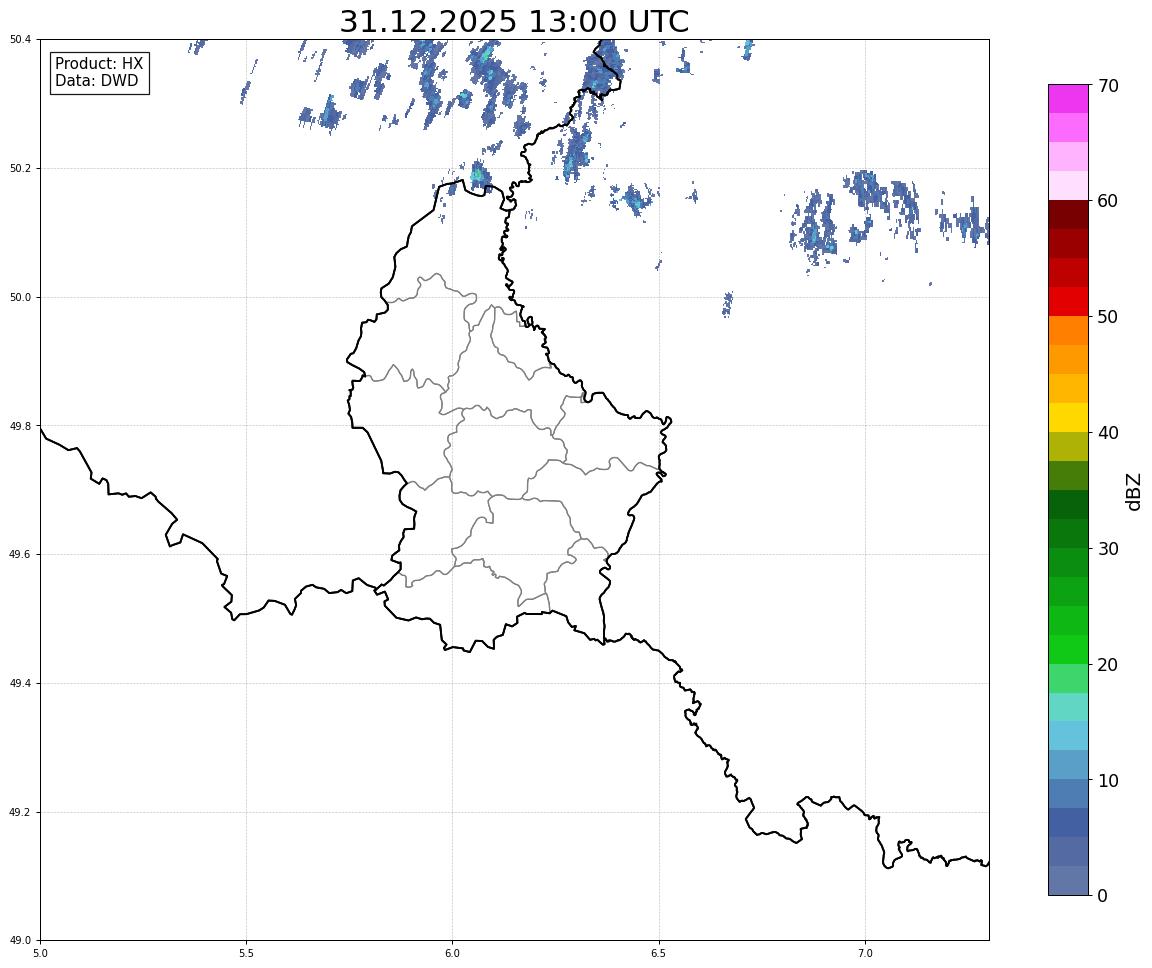
Task: Click the 5.5 longitude axis label
Action: click(x=247, y=953)
